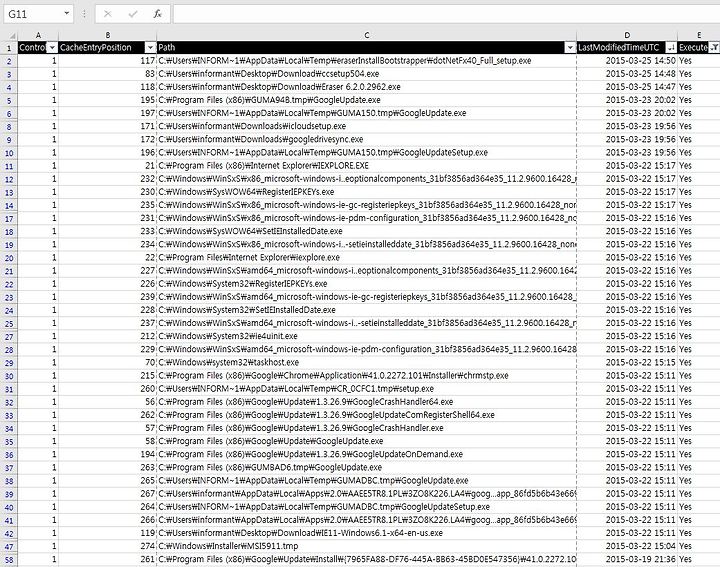Select the chrmstp.exe path cell
720x567 pixels.
pyautogui.click(x=366, y=376)
